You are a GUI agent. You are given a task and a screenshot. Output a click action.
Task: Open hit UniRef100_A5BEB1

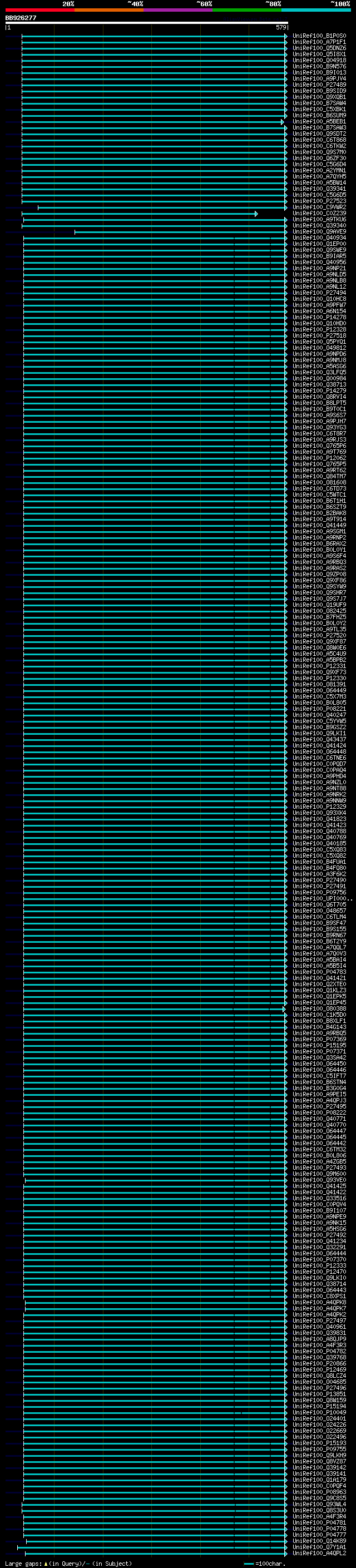pos(319,122)
